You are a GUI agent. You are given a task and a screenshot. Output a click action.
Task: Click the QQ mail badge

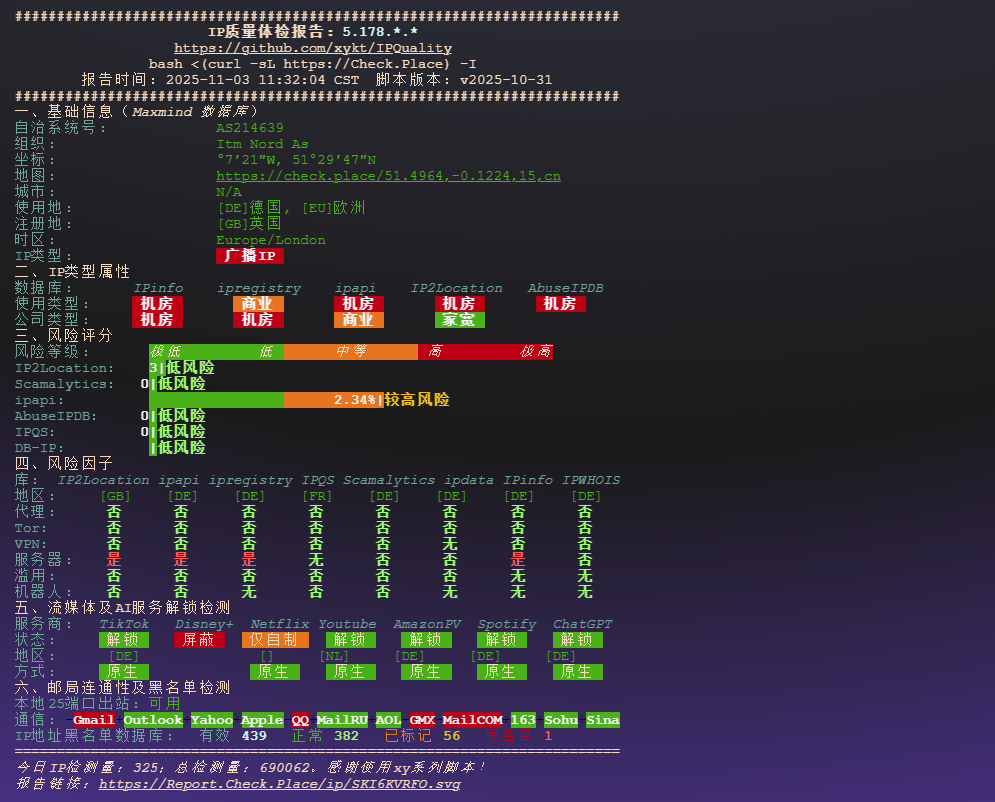(x=299, y=719)
